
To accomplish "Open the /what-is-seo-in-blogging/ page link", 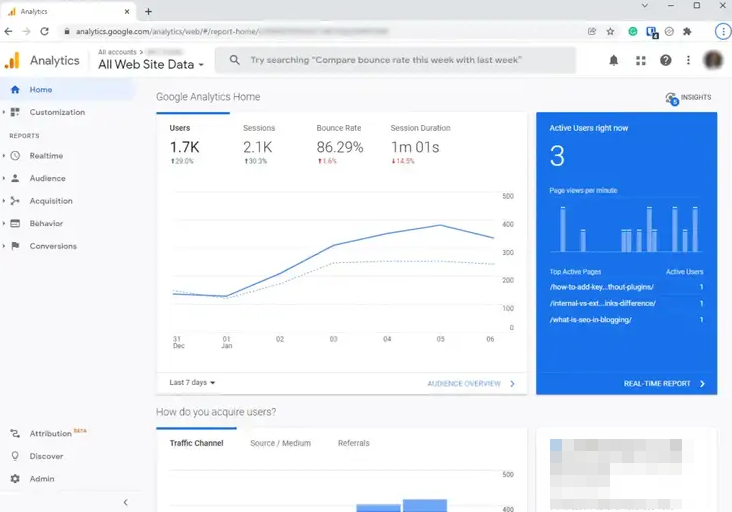I will [x=591, y=320].
